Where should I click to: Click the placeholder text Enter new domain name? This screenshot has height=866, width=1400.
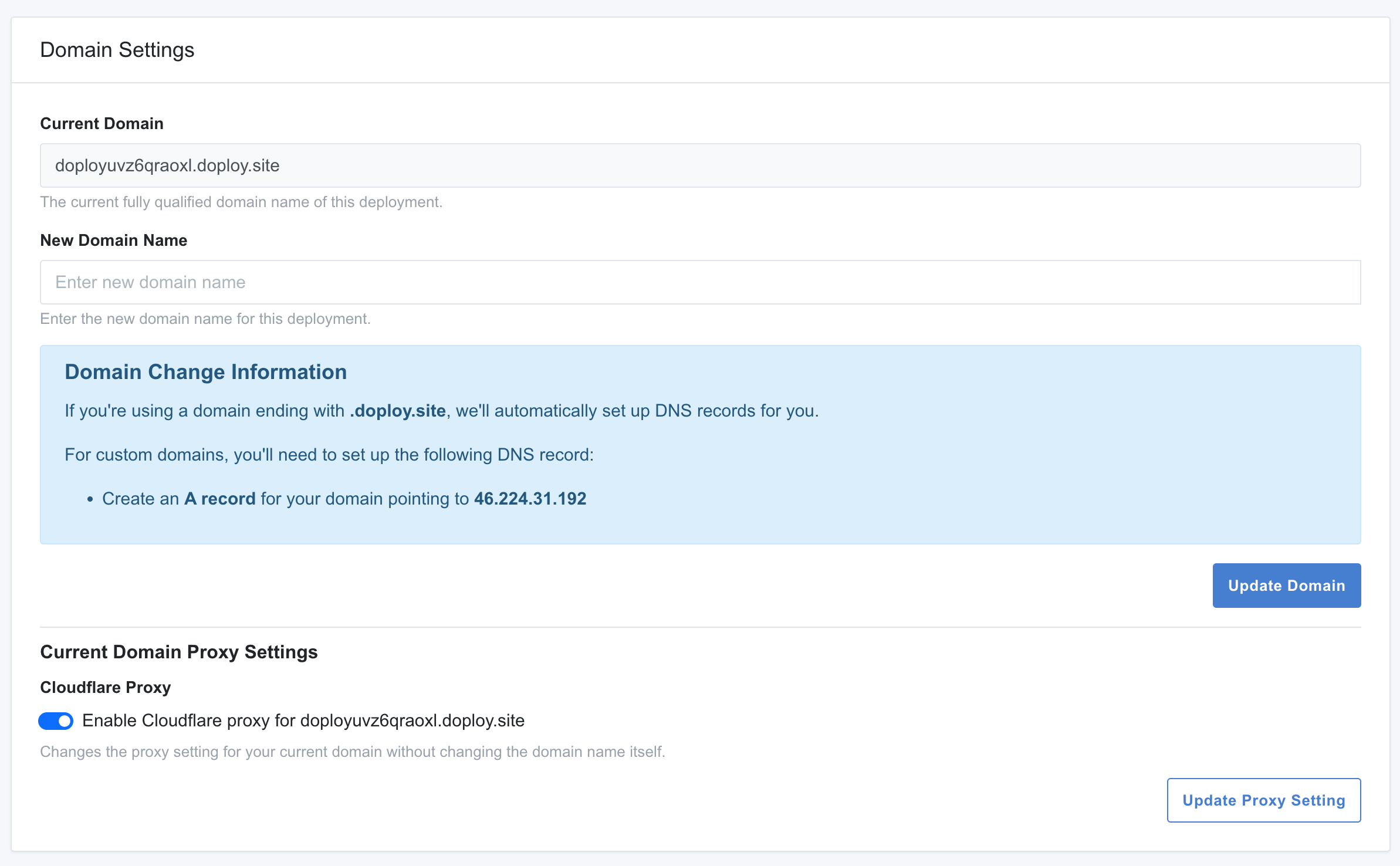[x=150, y=282]
